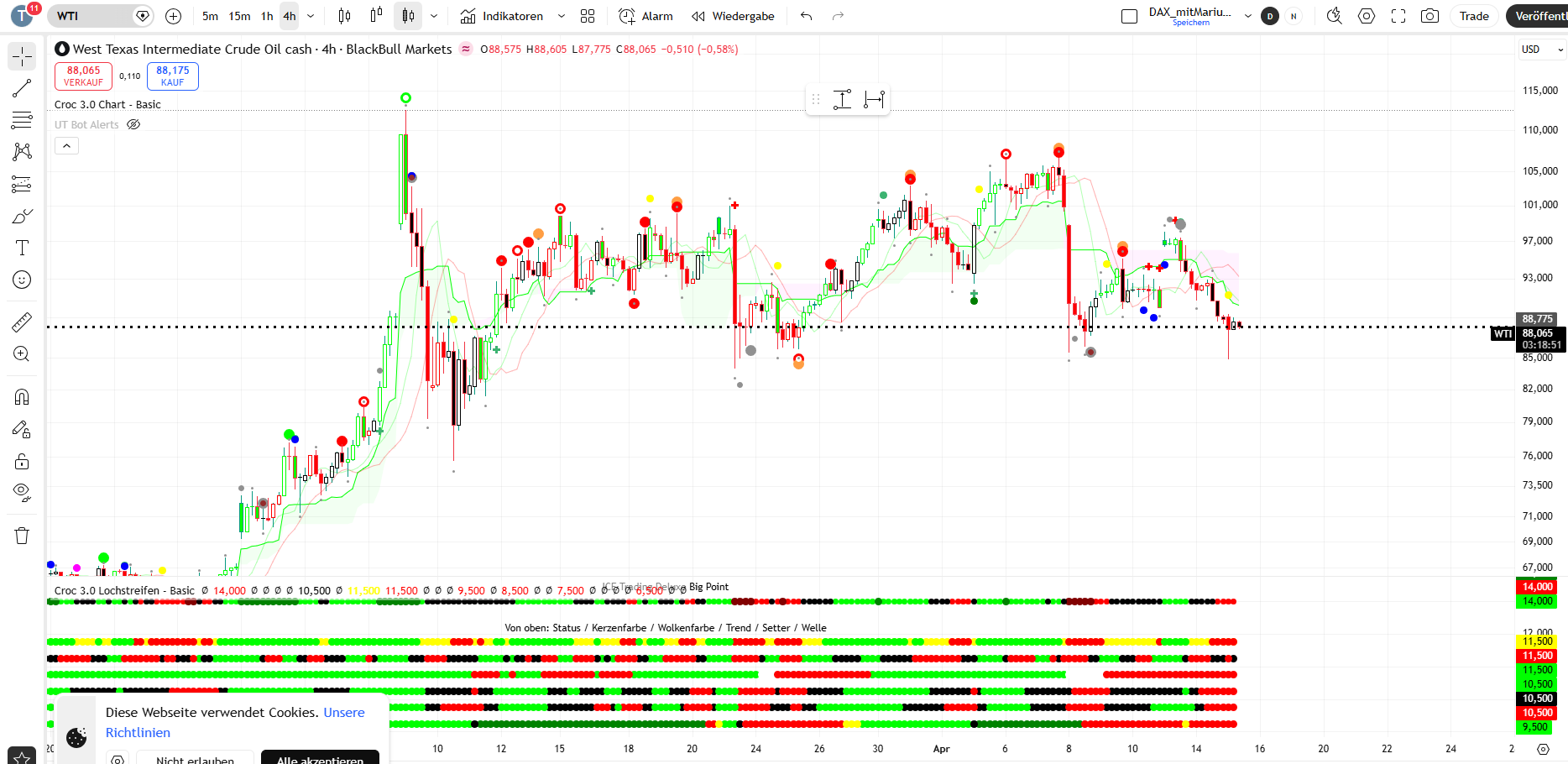This screenshot has height=764, width=1568.
Task: Lock all drawings
Action: click(22, 461)
